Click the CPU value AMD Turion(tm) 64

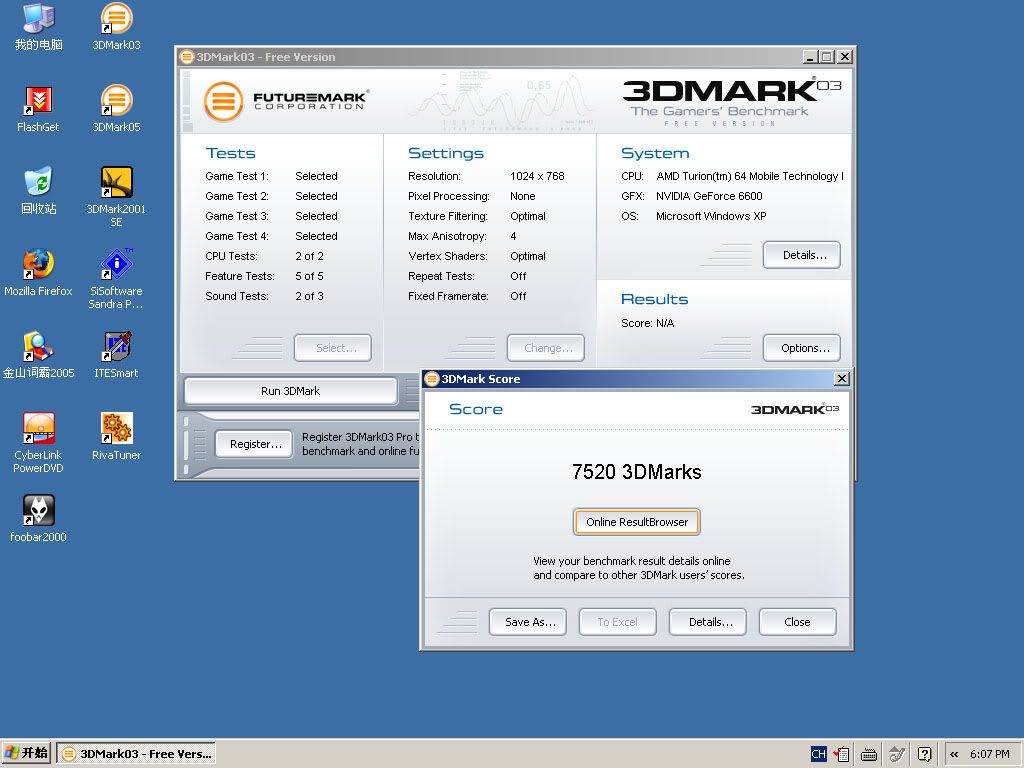750,176
